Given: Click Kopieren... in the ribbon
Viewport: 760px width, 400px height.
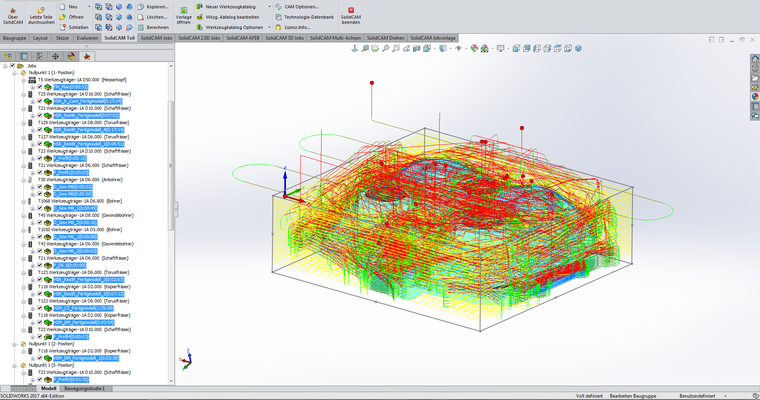Looking at the screenshot, I should [153, 7].
